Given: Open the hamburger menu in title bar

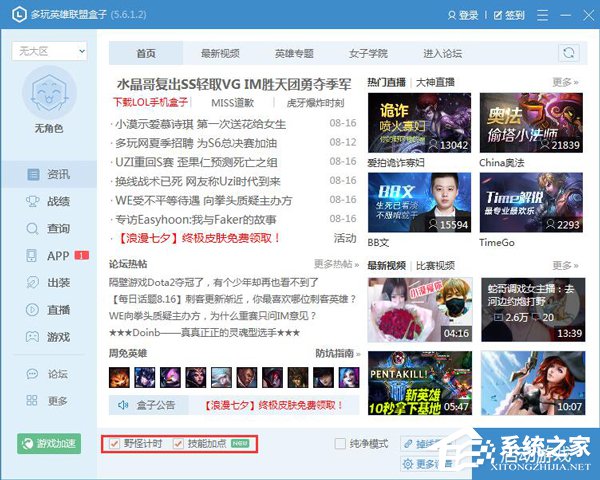Looking at the screenshot, I should coord(543,15).
